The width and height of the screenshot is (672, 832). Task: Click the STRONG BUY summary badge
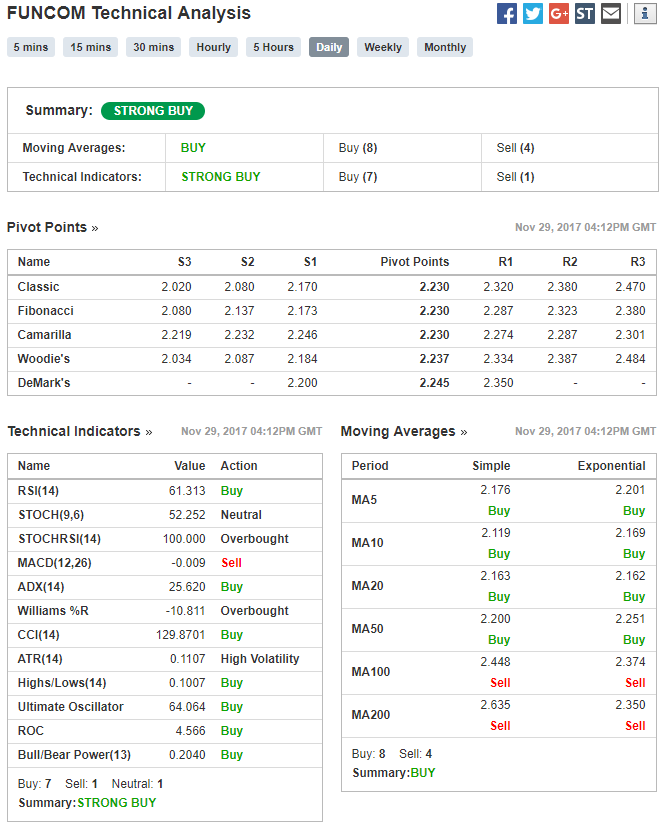153,111
